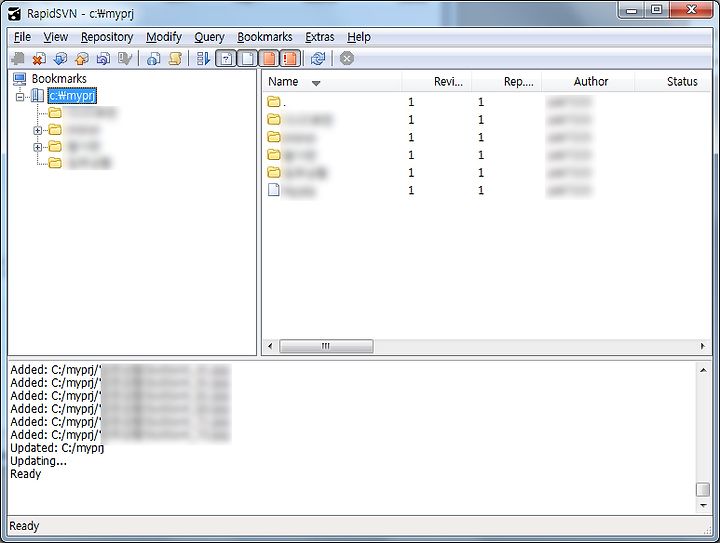Click the Commit toolbar icon

82,58
